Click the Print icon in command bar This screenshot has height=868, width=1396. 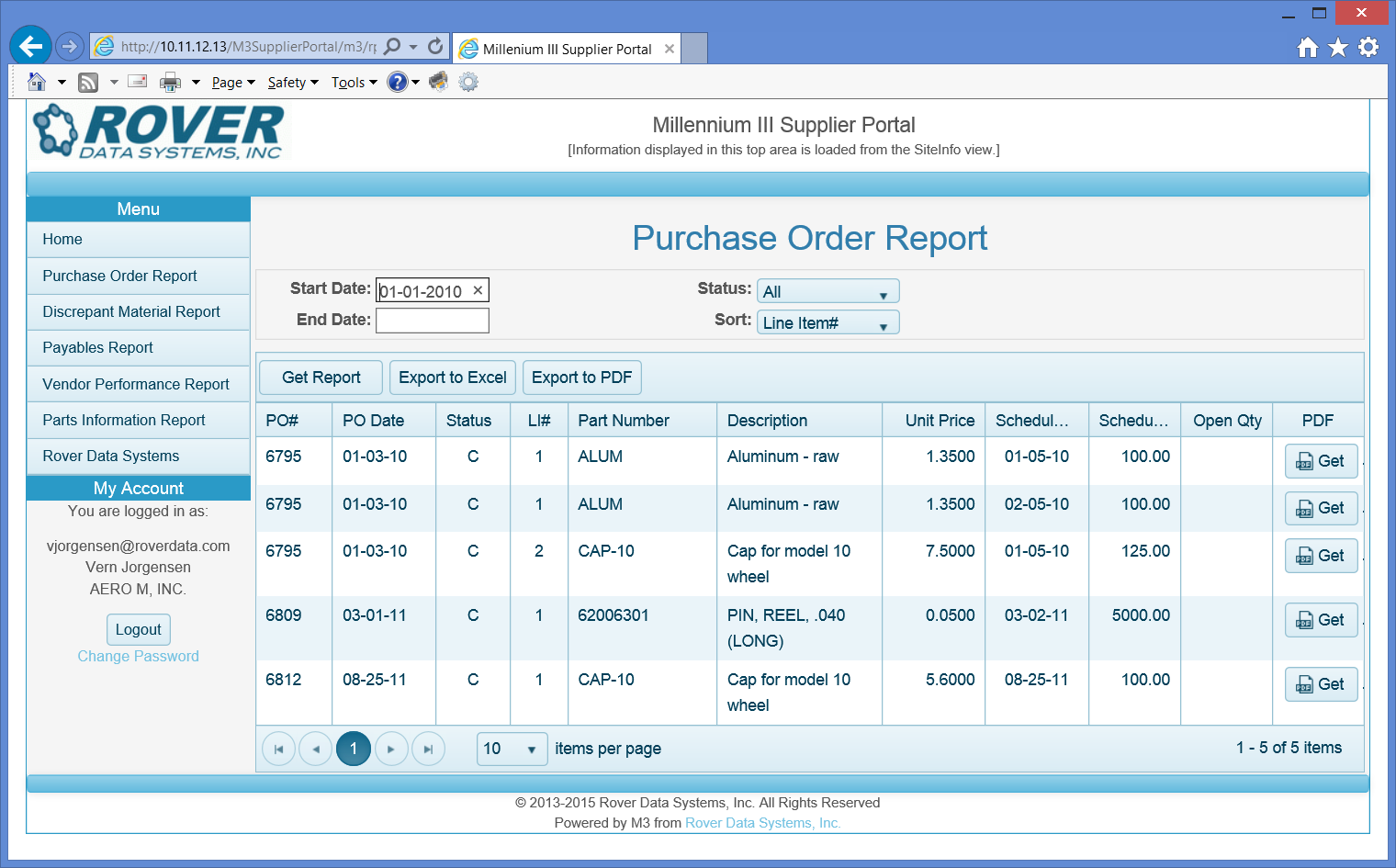pos(170,83)
